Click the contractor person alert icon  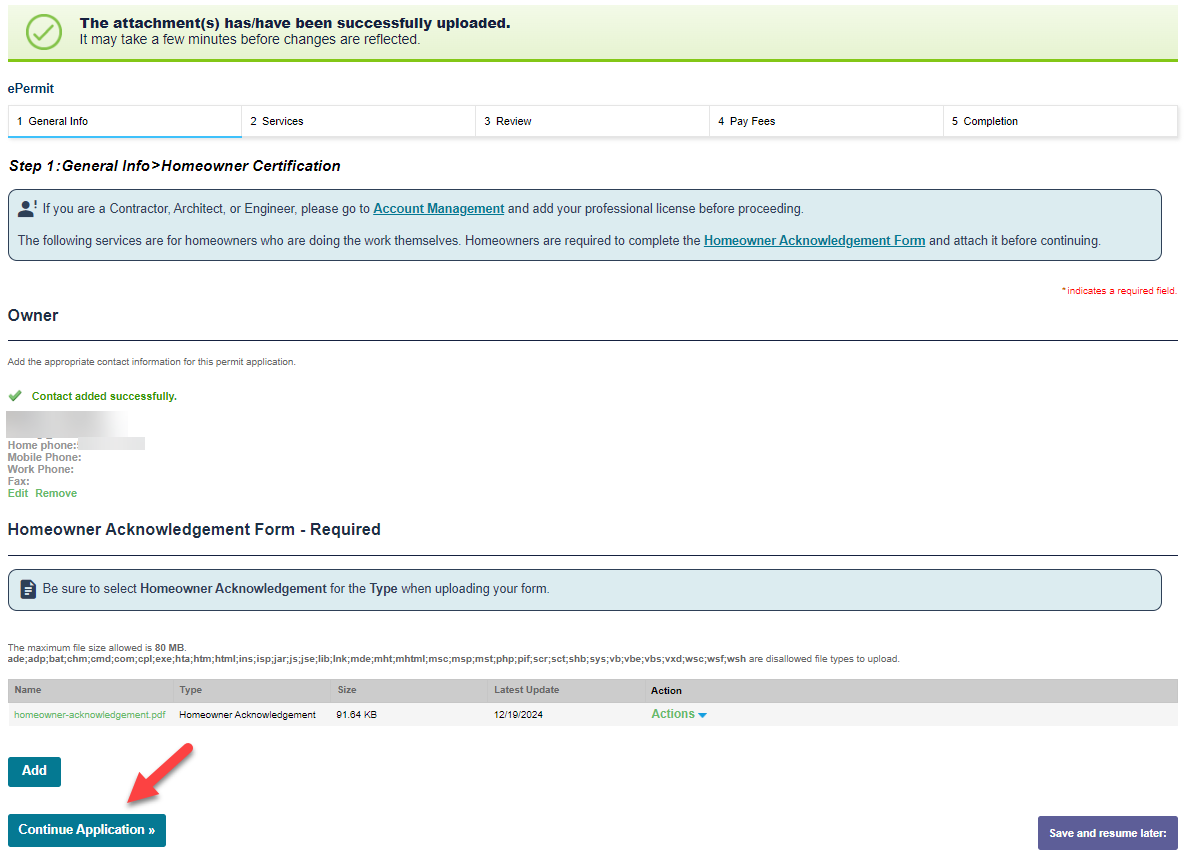28,209
